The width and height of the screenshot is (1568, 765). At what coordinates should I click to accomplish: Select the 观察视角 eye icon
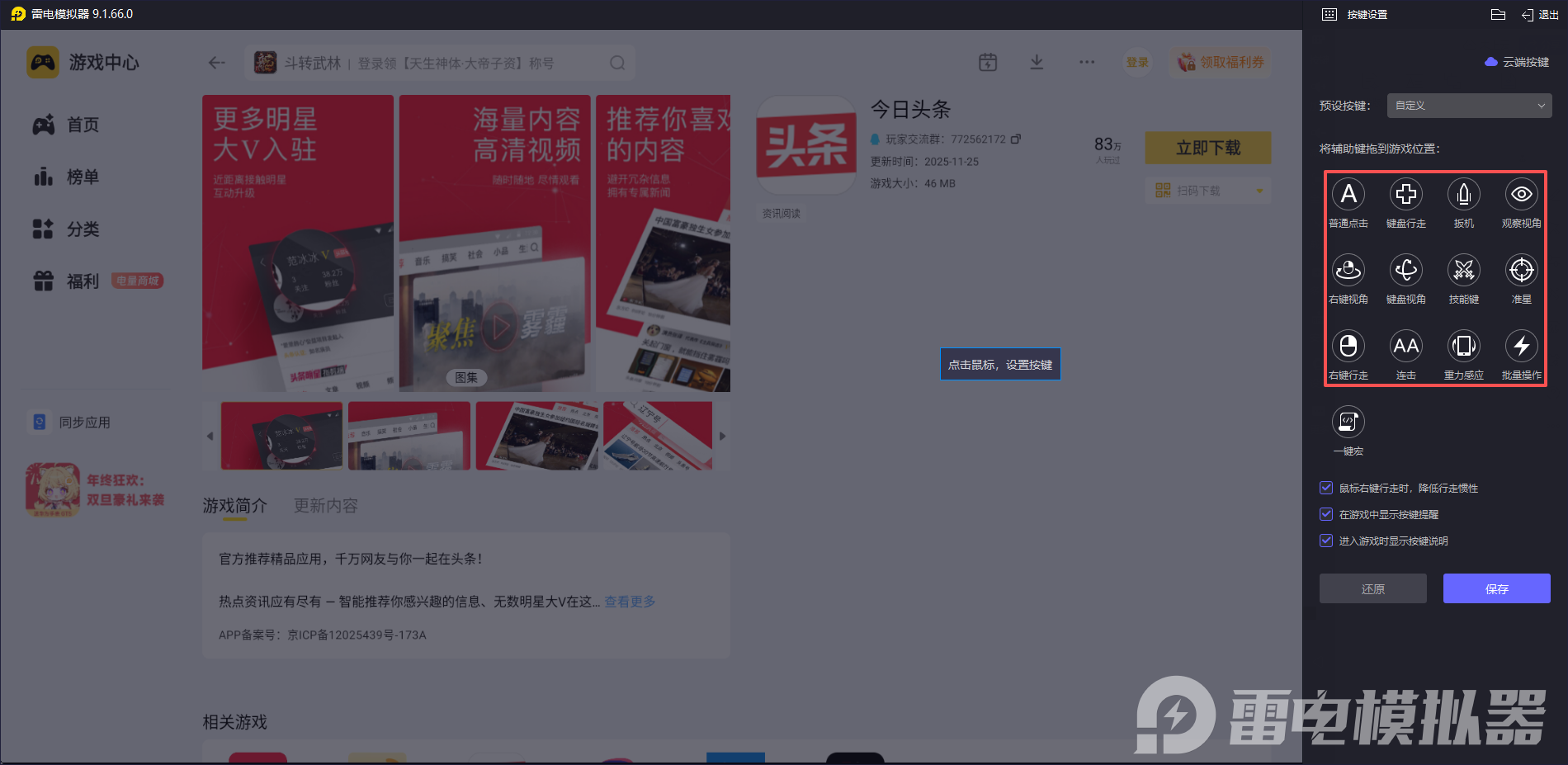pos(1522,194)
